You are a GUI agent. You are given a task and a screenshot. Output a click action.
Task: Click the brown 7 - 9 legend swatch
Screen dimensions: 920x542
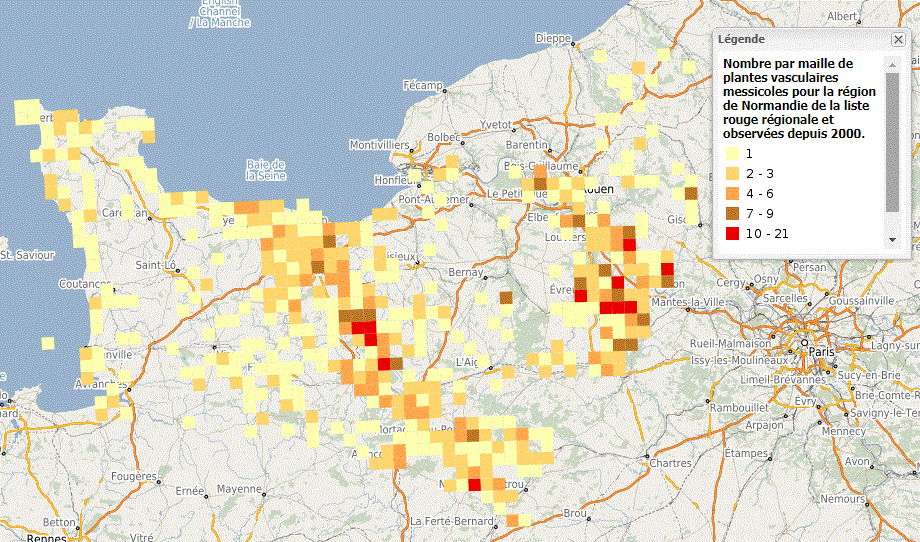tap(732, 214)
